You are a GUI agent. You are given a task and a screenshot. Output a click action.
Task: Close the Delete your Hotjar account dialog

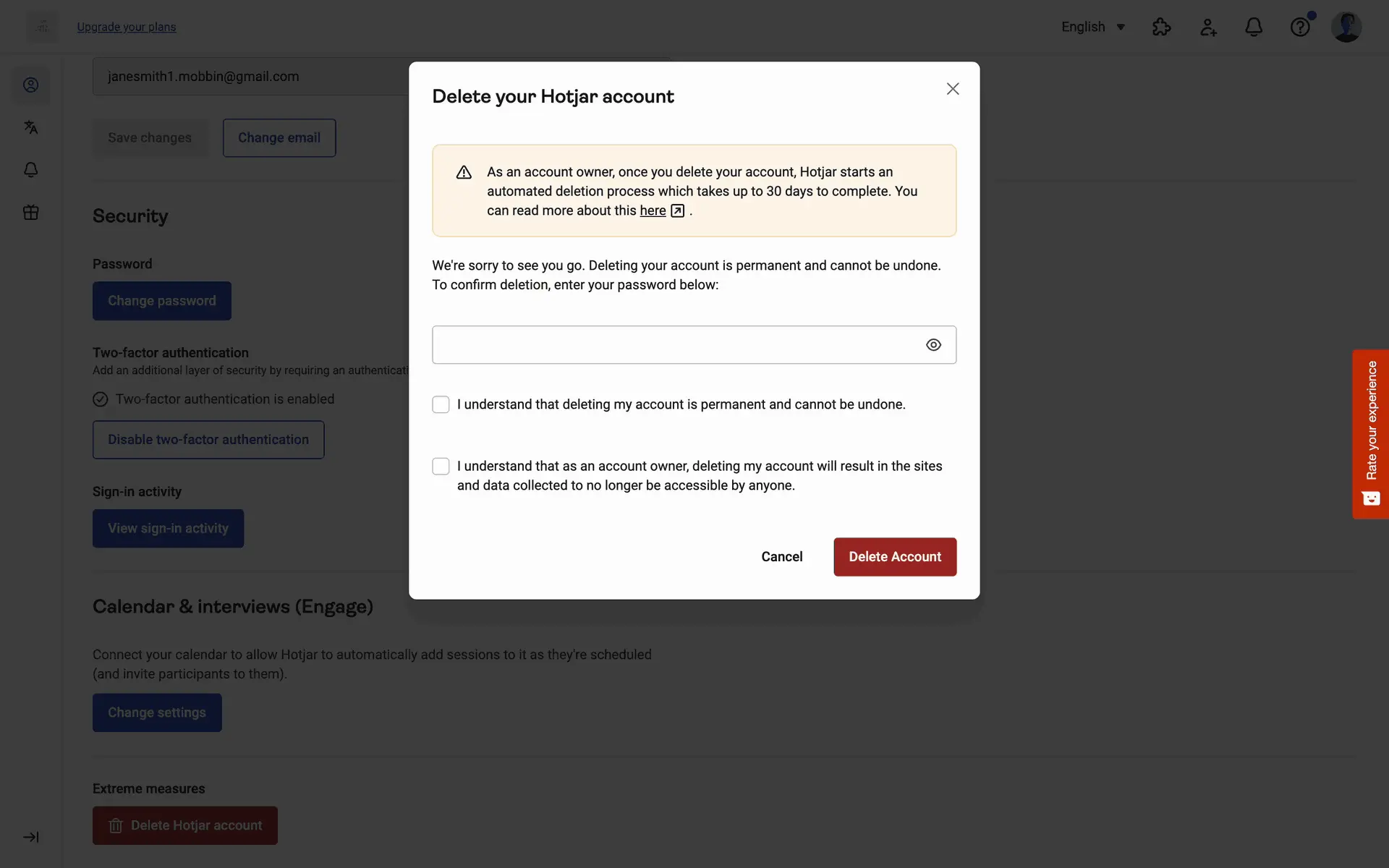click(953, 88)
